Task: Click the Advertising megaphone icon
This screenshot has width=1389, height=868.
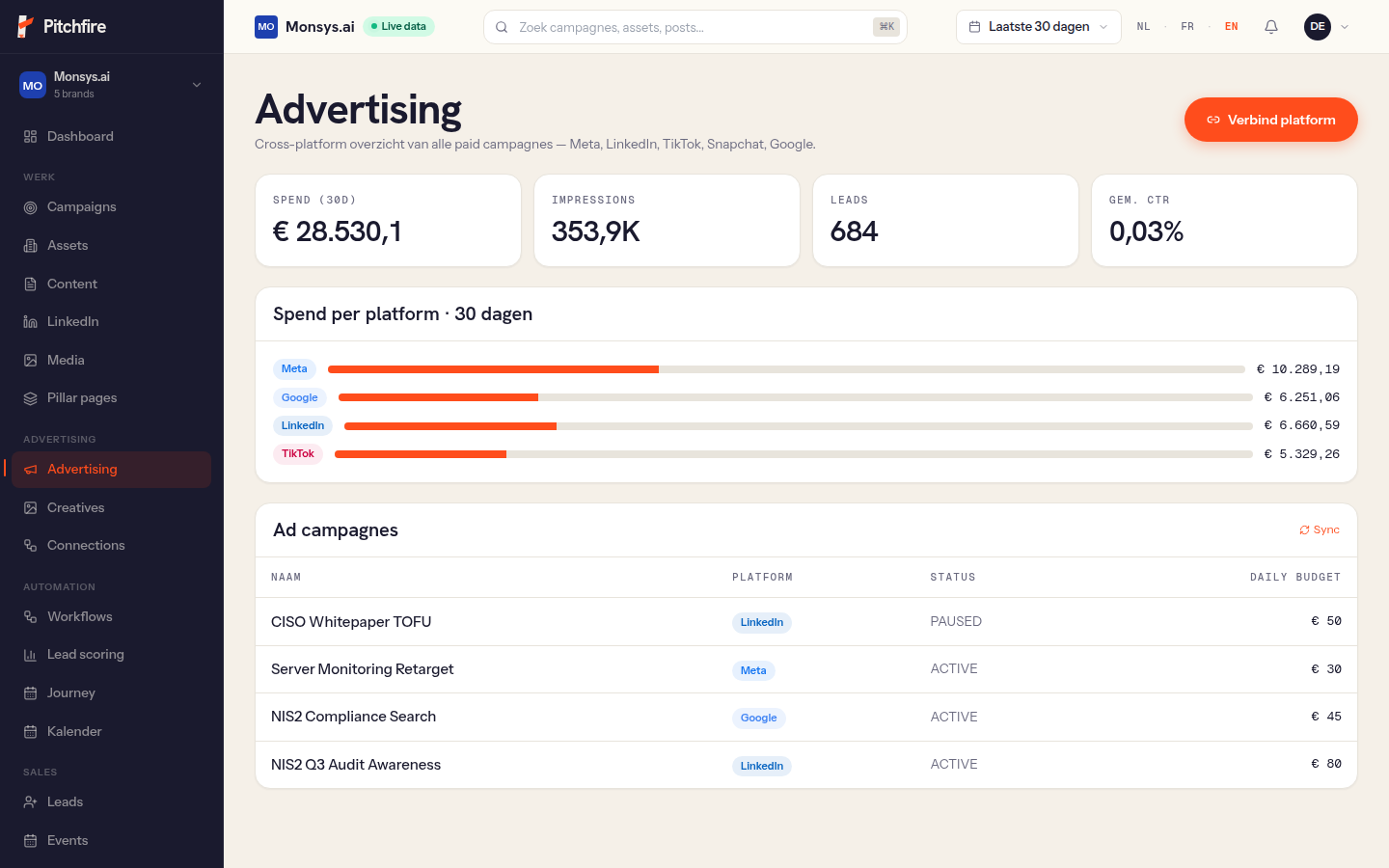Action: [x=31, y=470]
